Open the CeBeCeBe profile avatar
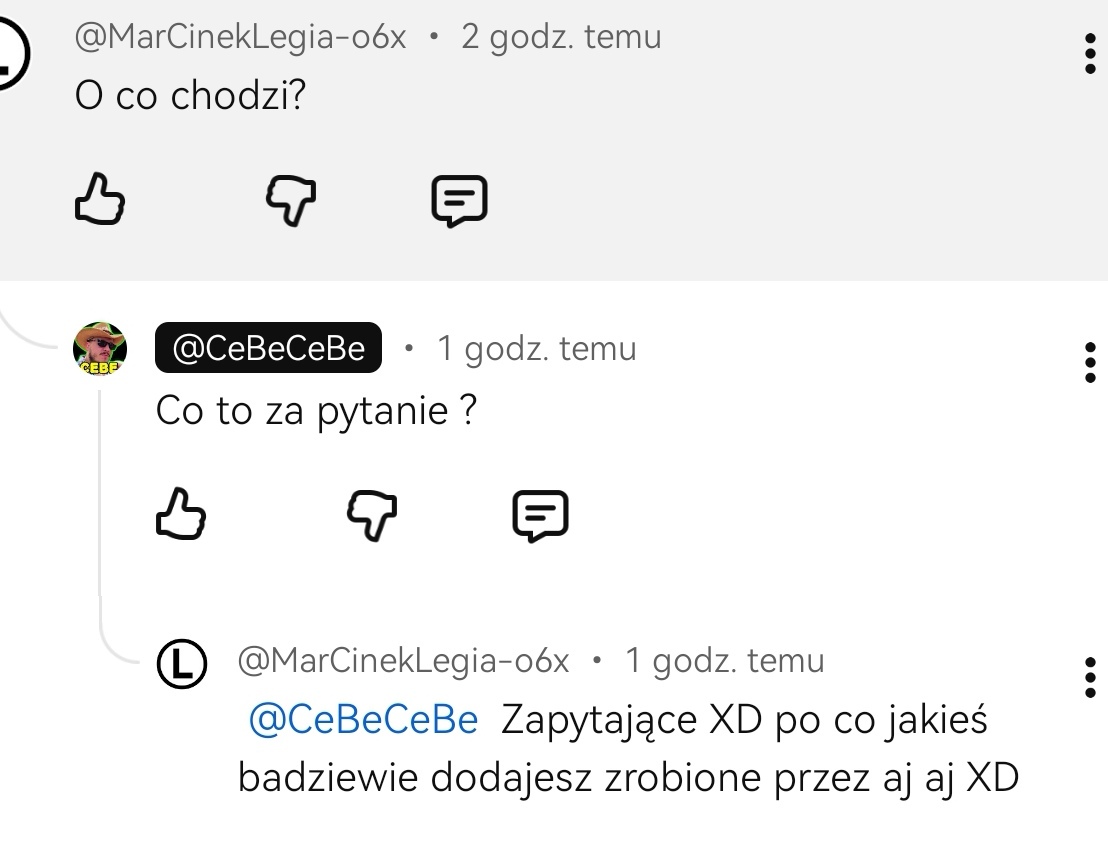This screenshot has width=1108, height=842. pos(101,349)
